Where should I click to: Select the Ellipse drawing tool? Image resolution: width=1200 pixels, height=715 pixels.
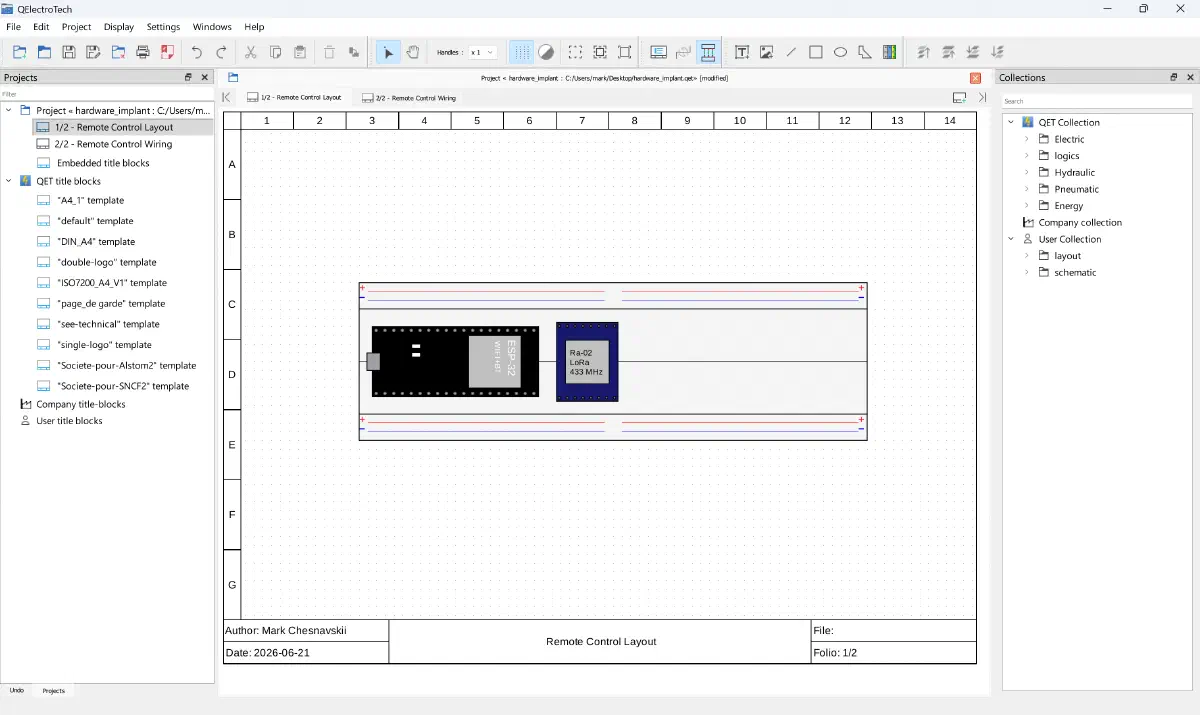click(841, 52)
